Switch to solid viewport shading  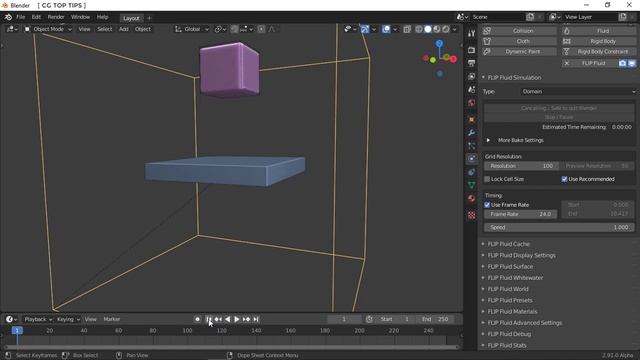[428, 29]
